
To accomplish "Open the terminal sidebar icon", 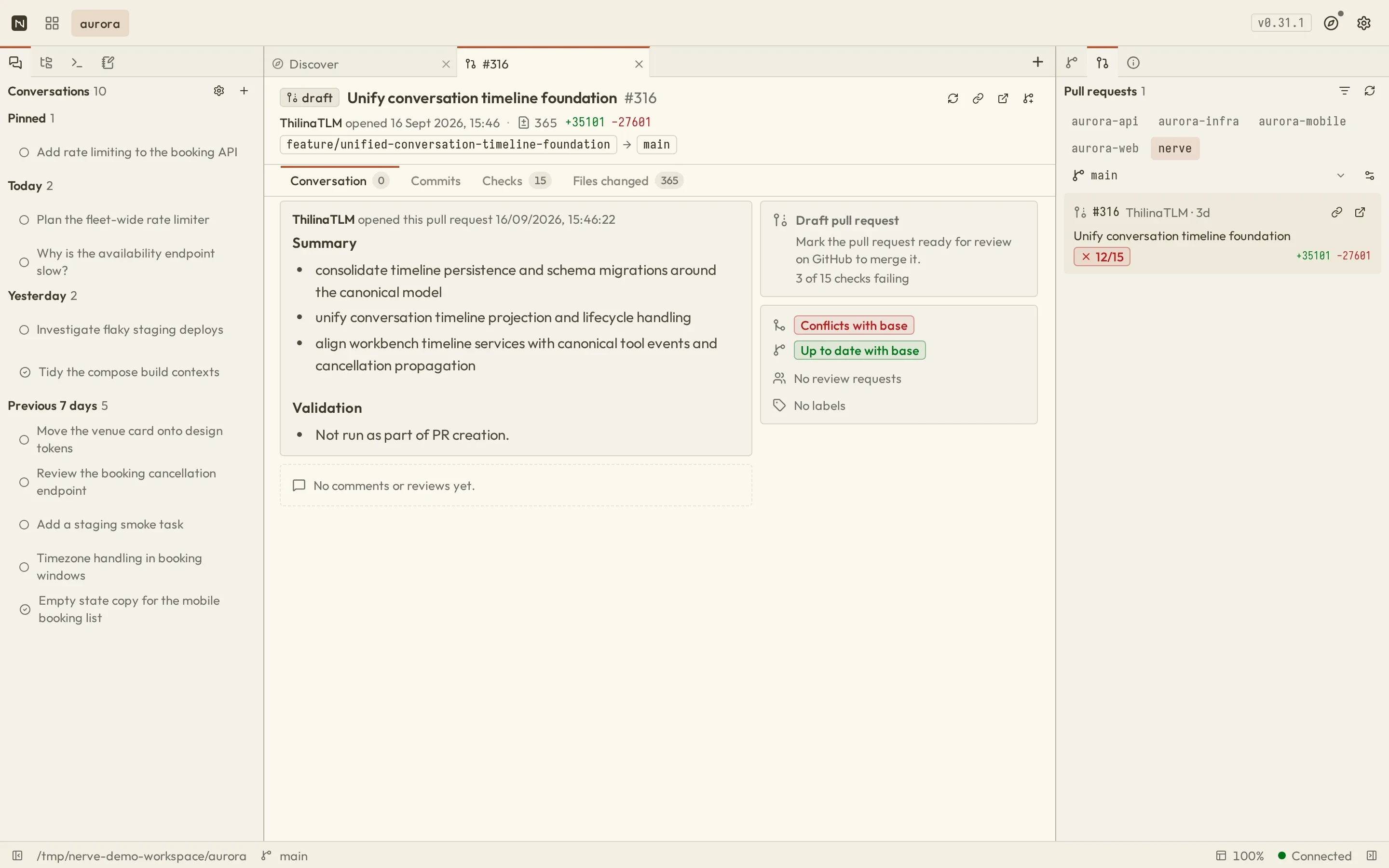I will [x=77, y=63].
